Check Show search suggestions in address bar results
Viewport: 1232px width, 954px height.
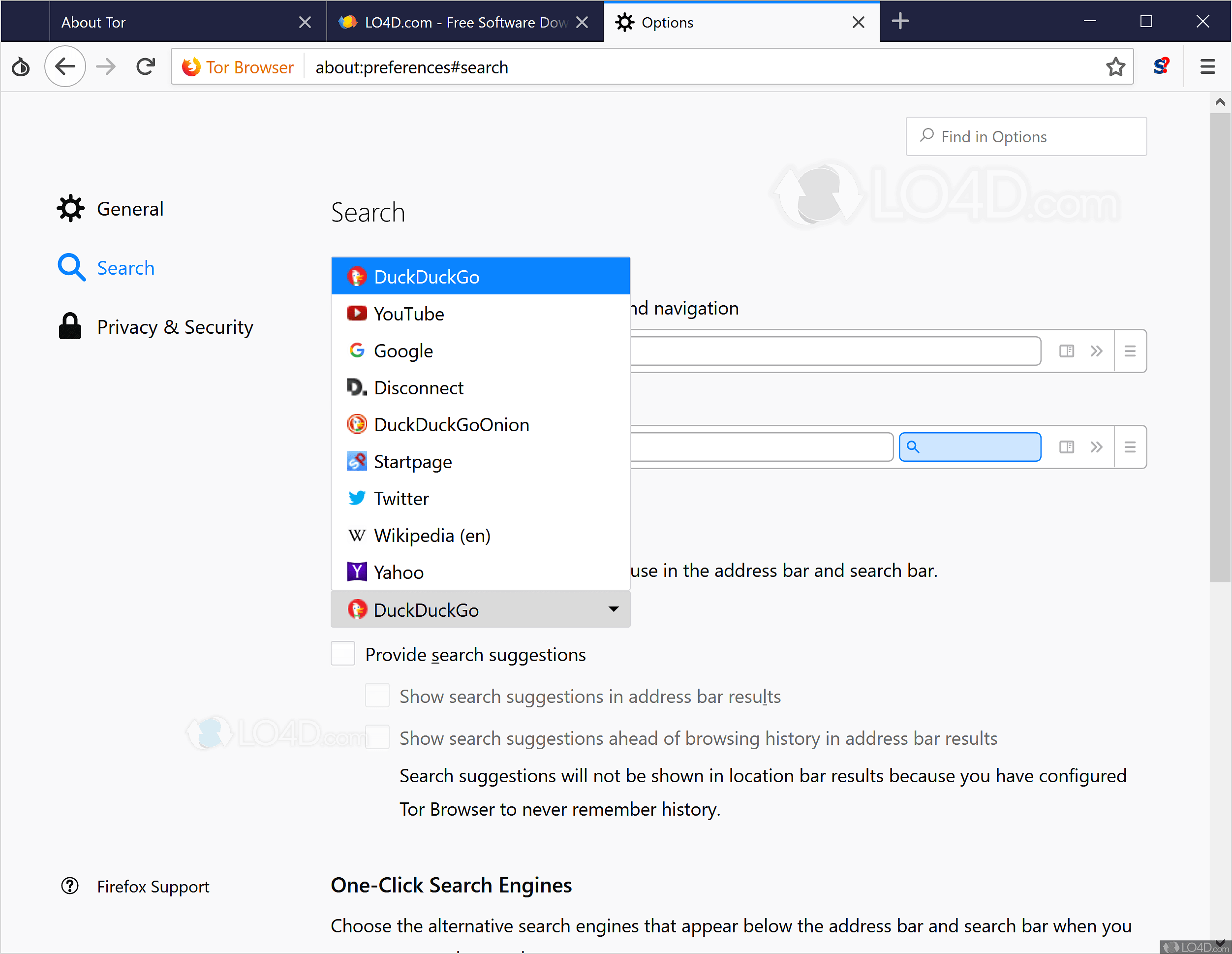(377, 696)
